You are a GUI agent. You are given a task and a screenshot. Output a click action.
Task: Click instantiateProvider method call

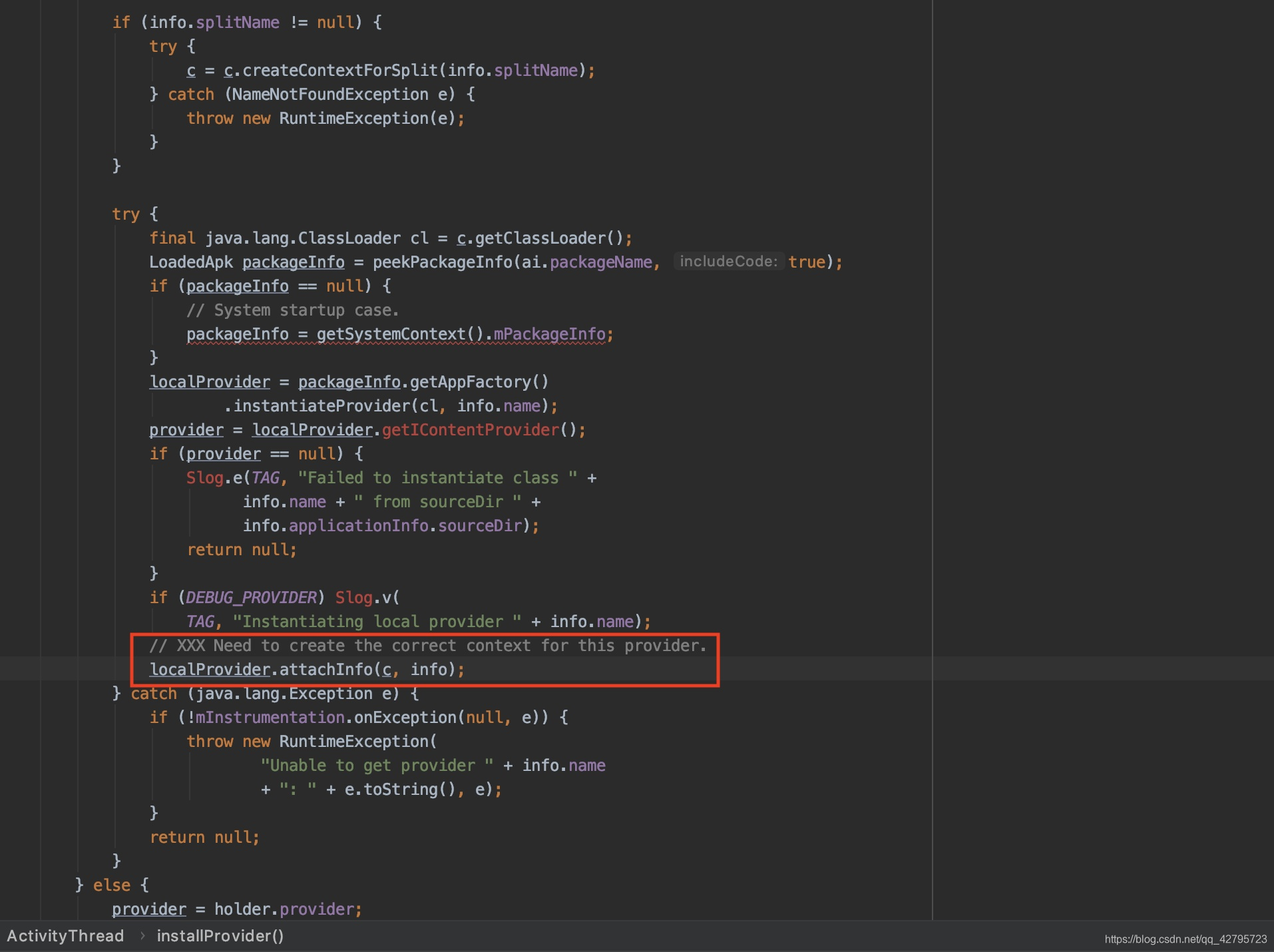322,406
